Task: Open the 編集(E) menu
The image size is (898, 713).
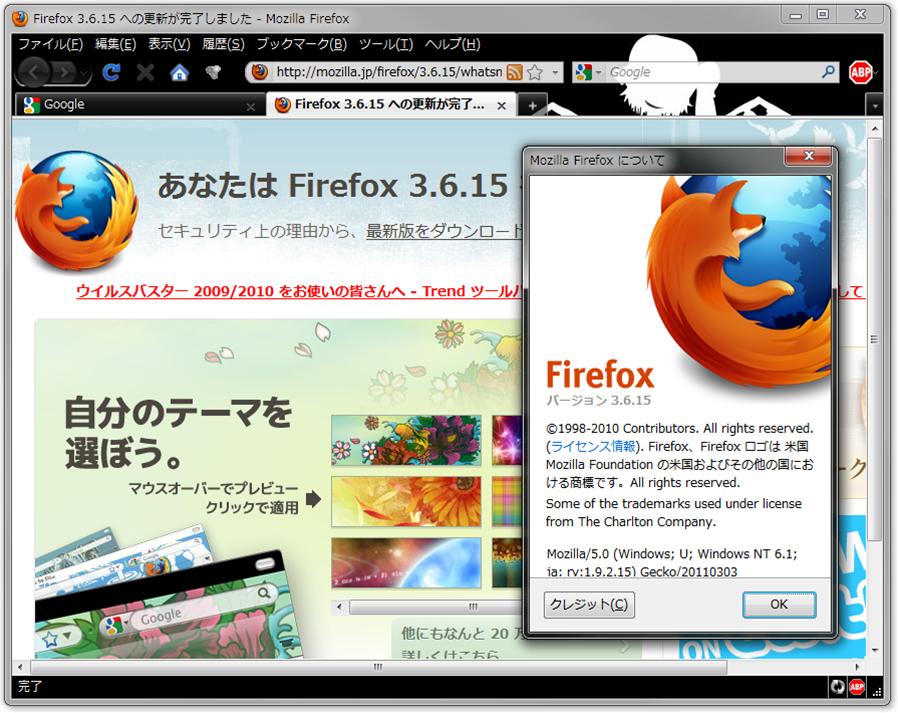Action: click(115, 44)
